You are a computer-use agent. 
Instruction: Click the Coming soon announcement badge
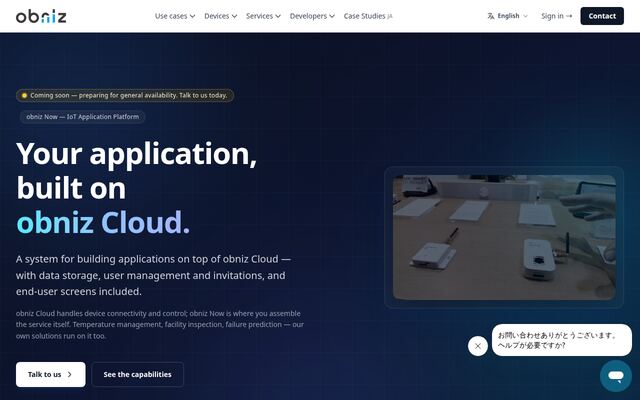coord(125,96)
